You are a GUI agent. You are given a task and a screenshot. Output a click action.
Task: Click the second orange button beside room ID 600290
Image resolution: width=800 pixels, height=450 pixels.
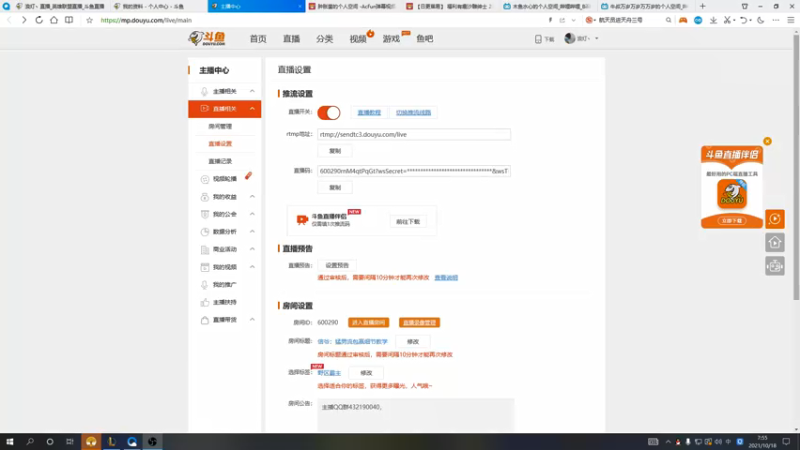(x=419, y=322)
